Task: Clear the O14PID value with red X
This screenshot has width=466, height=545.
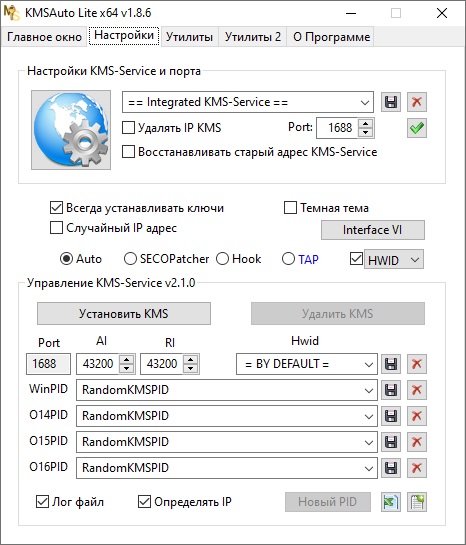Action: tap(417, 416)
